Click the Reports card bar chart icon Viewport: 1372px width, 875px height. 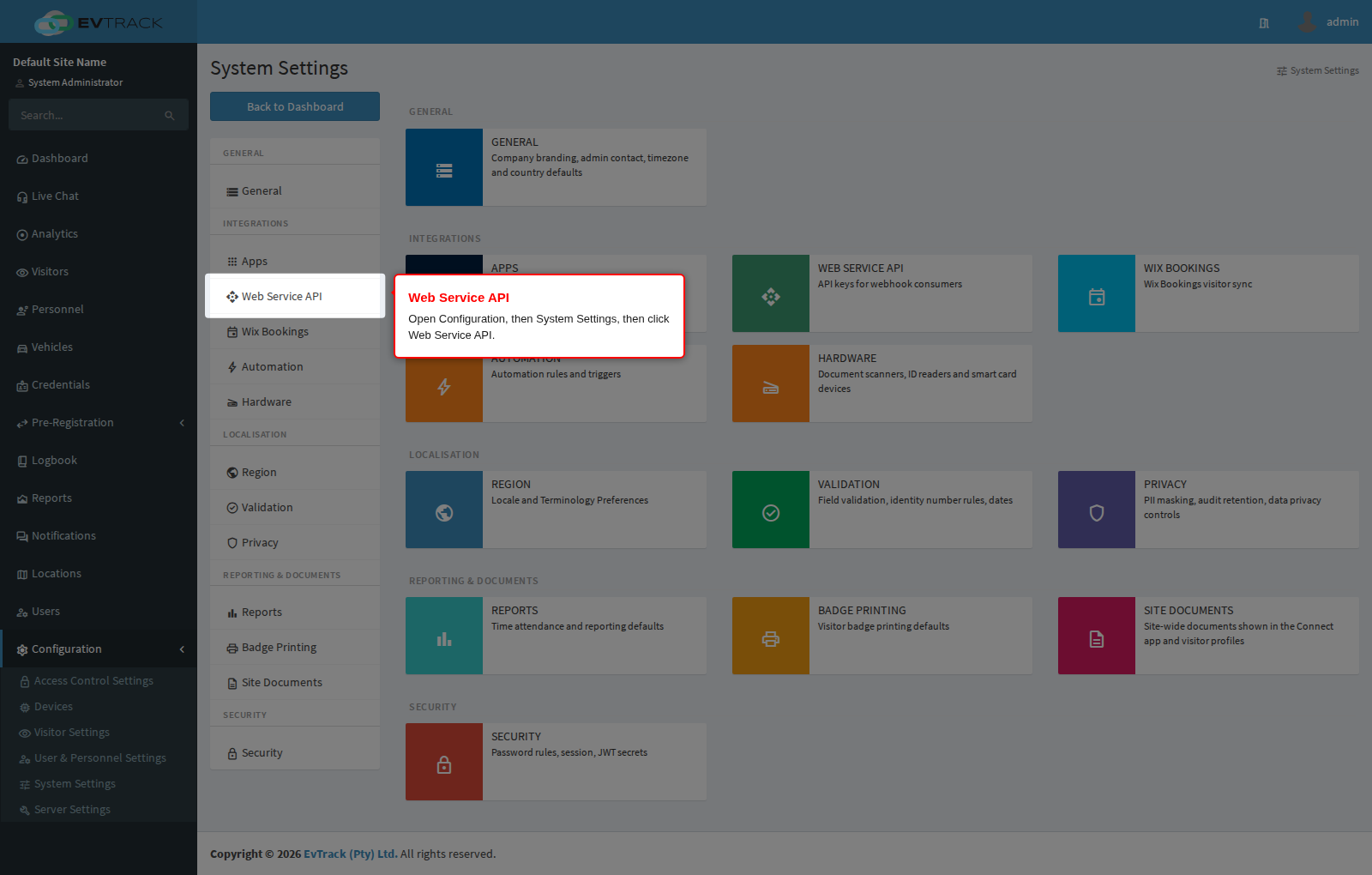click(x=444, y=639)
